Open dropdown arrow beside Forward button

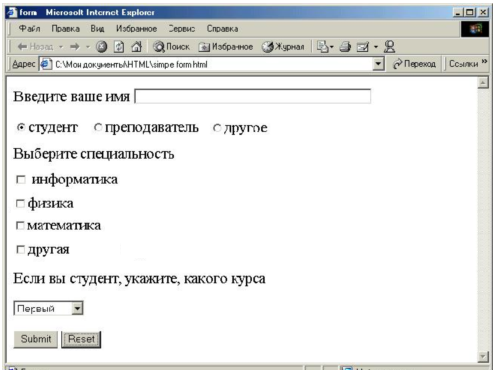pyautogui.click(x=88, y=47)
